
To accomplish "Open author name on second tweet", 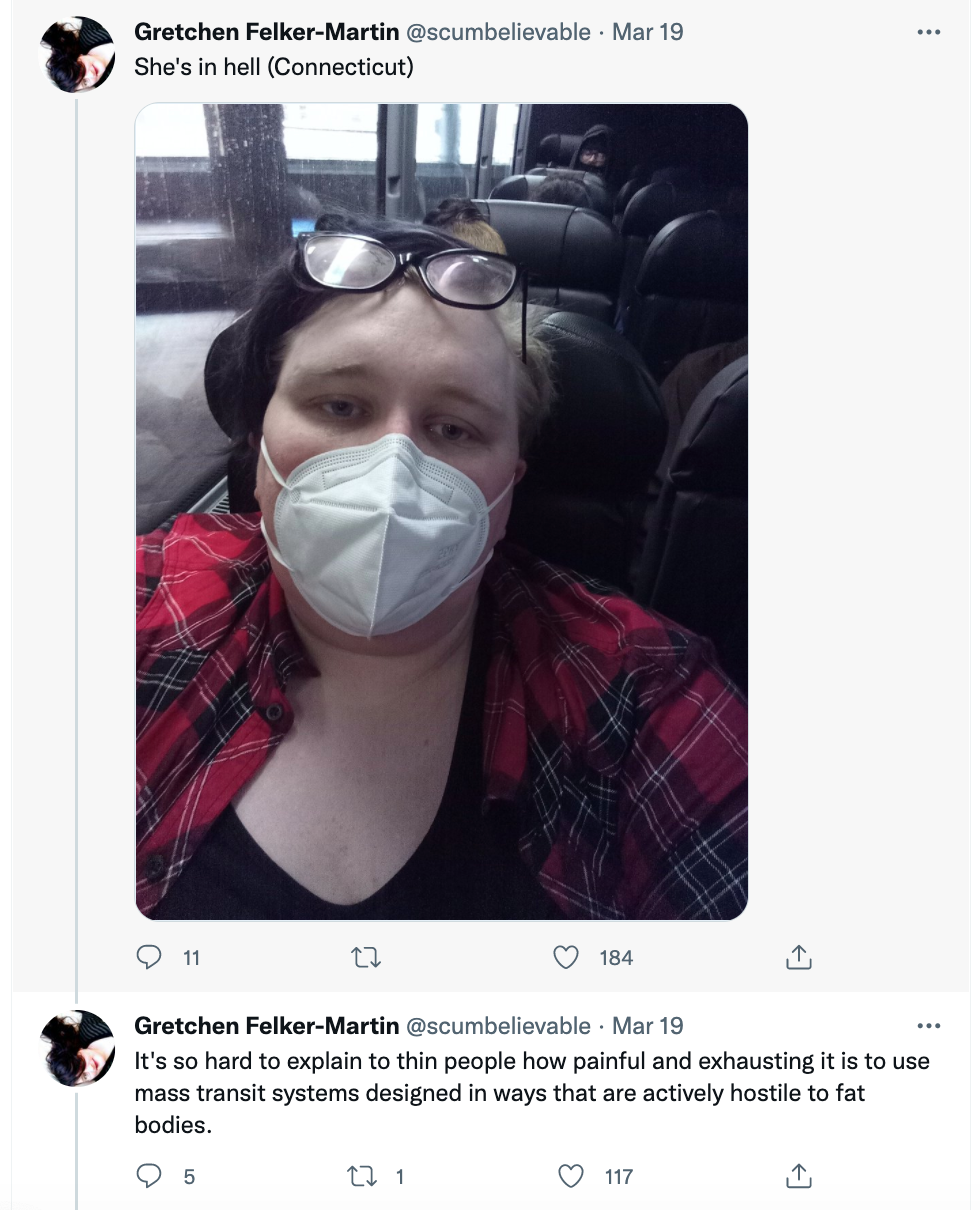I will (x=266, y=1026).
